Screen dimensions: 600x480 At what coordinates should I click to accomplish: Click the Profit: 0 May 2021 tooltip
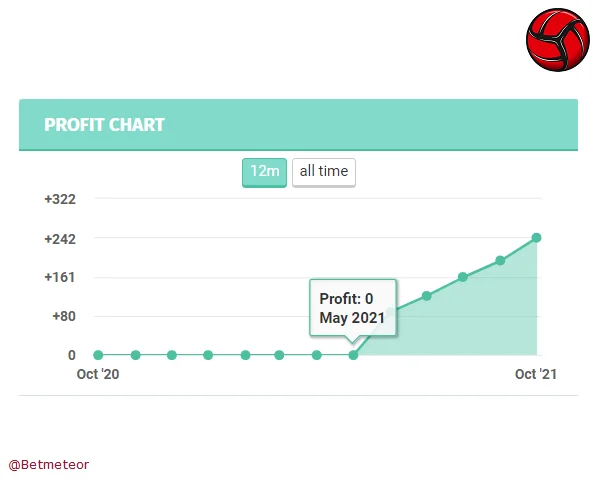point(352,308)
